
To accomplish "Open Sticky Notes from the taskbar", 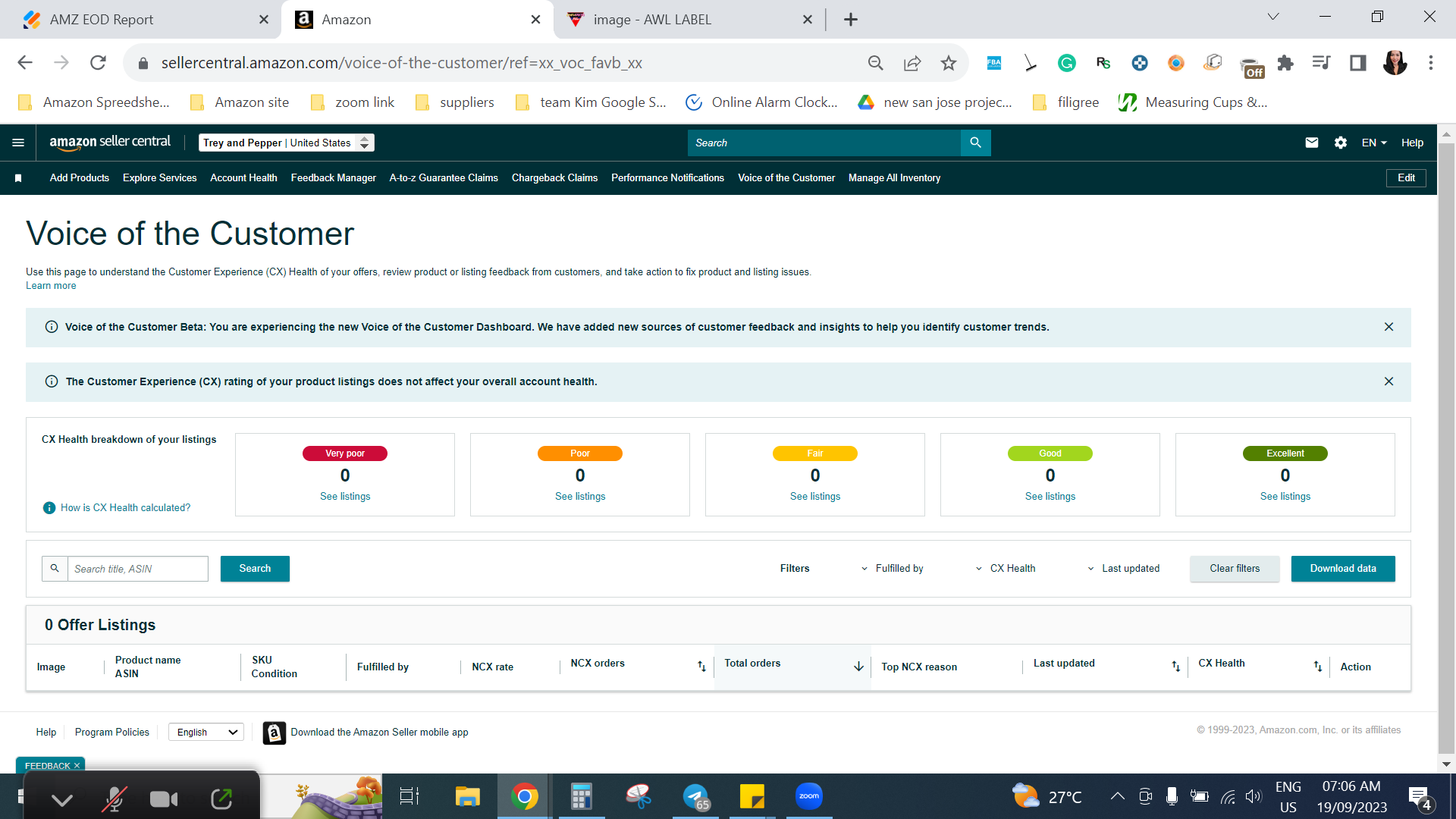I will (x=752, y=796).
